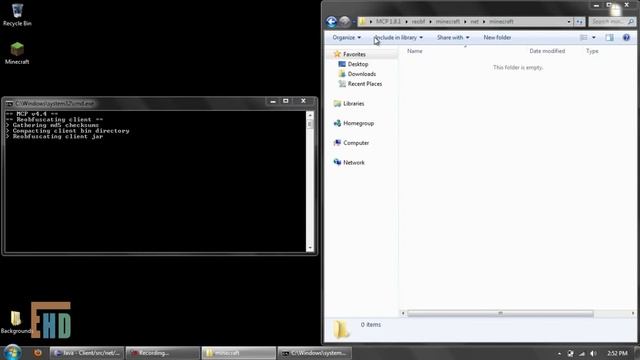Click the cmd window scrollbar down arrow
This screenshot has width=640, height=360.
310,248
